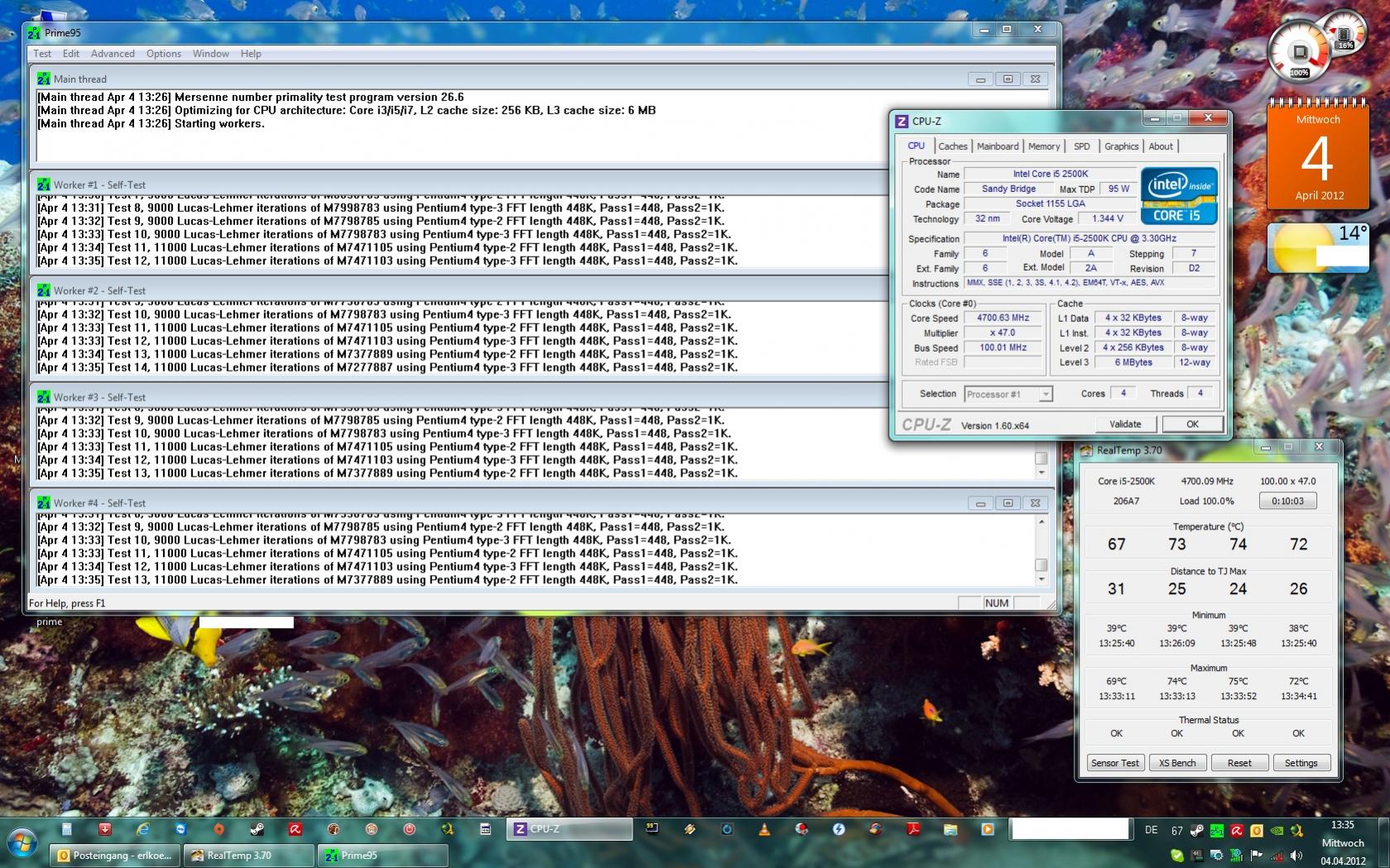Click the Worker #4 scrollbar thumb
The height and width of the screenshot is (868, 1390).
tap(1041, 565)
